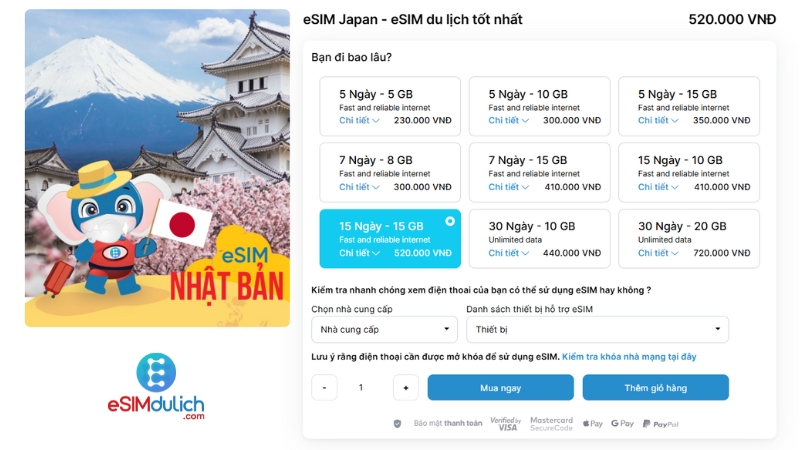The width and height of the screenshot is (800, 450).
Task: Click the Verified by VISA icon
Action: pyautogui.click(x=506, y=423)
